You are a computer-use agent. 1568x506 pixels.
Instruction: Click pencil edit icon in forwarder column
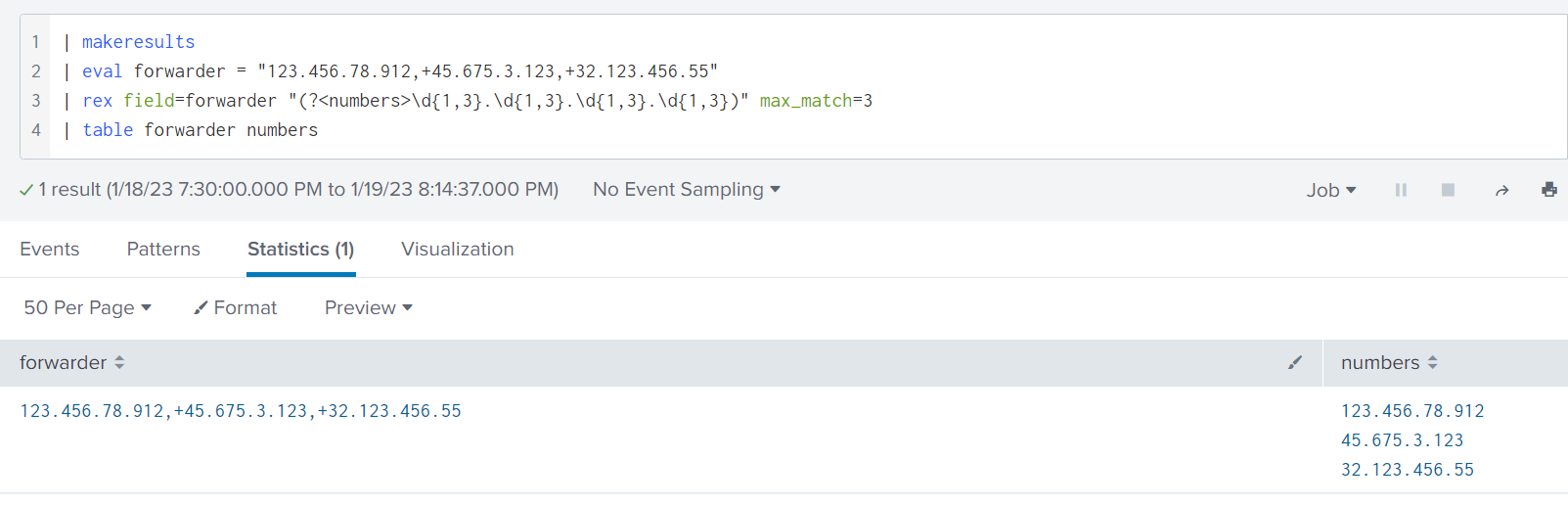(1295, 363)
